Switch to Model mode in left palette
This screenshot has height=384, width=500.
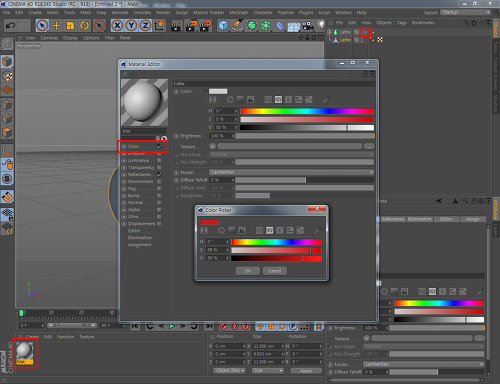[7, 62]
